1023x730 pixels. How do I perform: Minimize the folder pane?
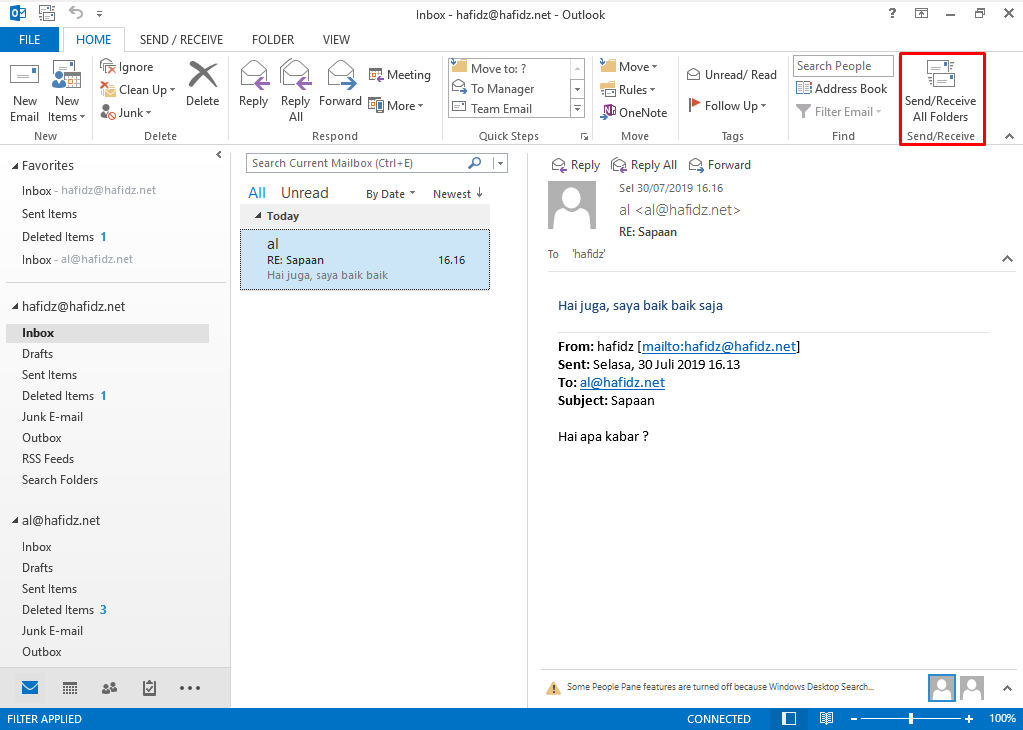pos(219,155)
